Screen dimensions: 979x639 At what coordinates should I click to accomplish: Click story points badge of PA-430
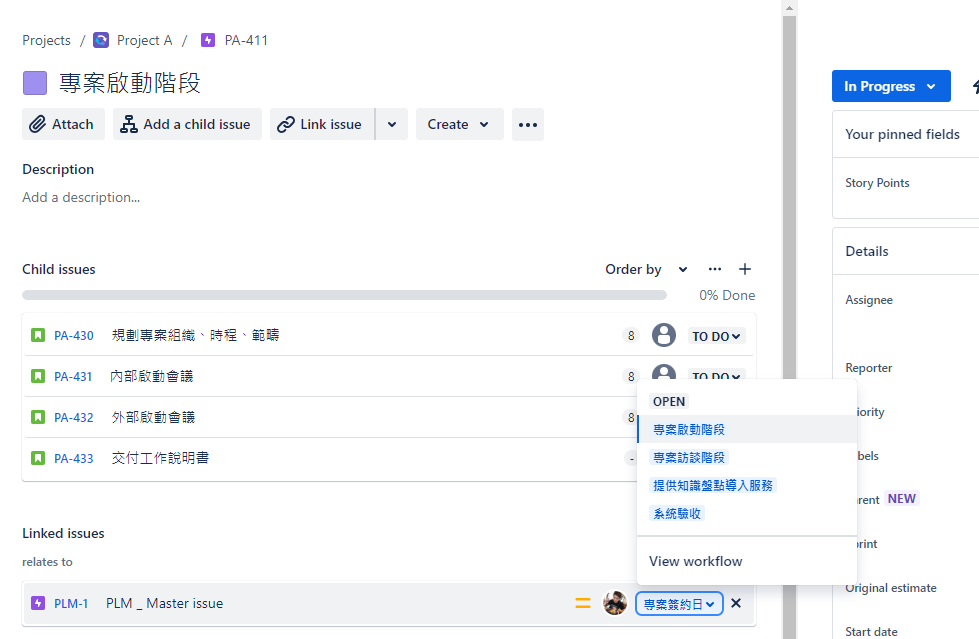[631, 336]
